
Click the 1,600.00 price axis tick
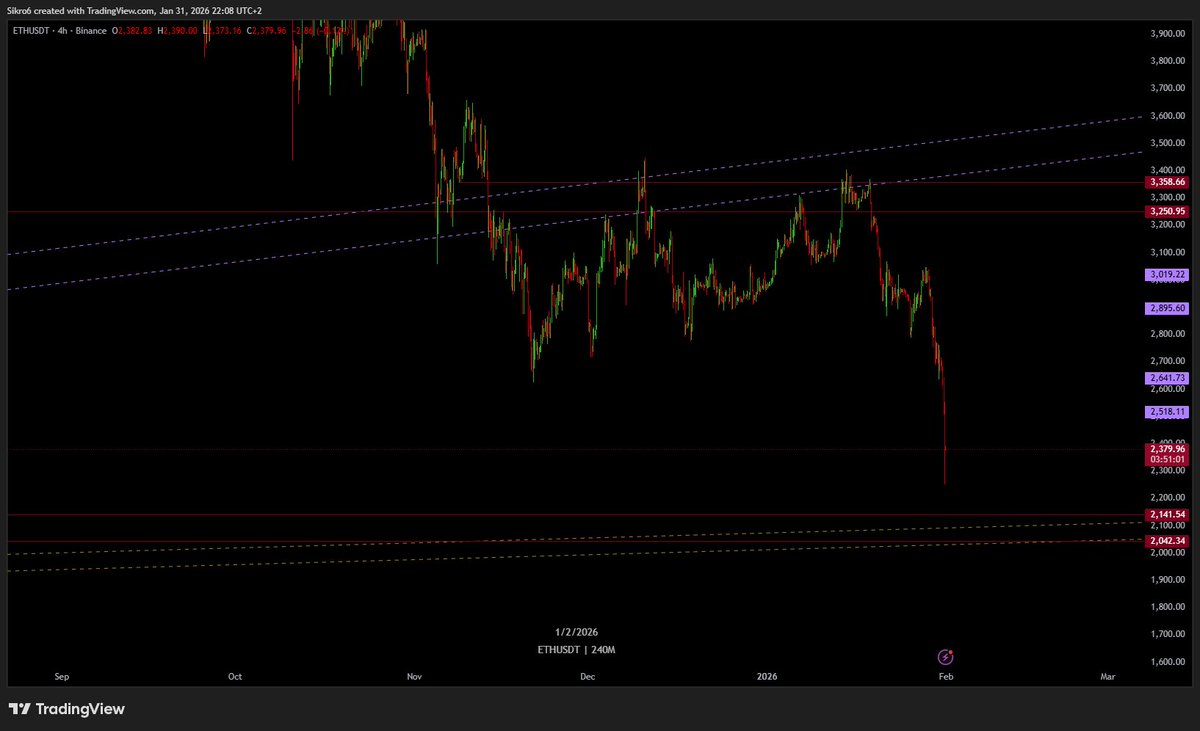coord(1168,661)
